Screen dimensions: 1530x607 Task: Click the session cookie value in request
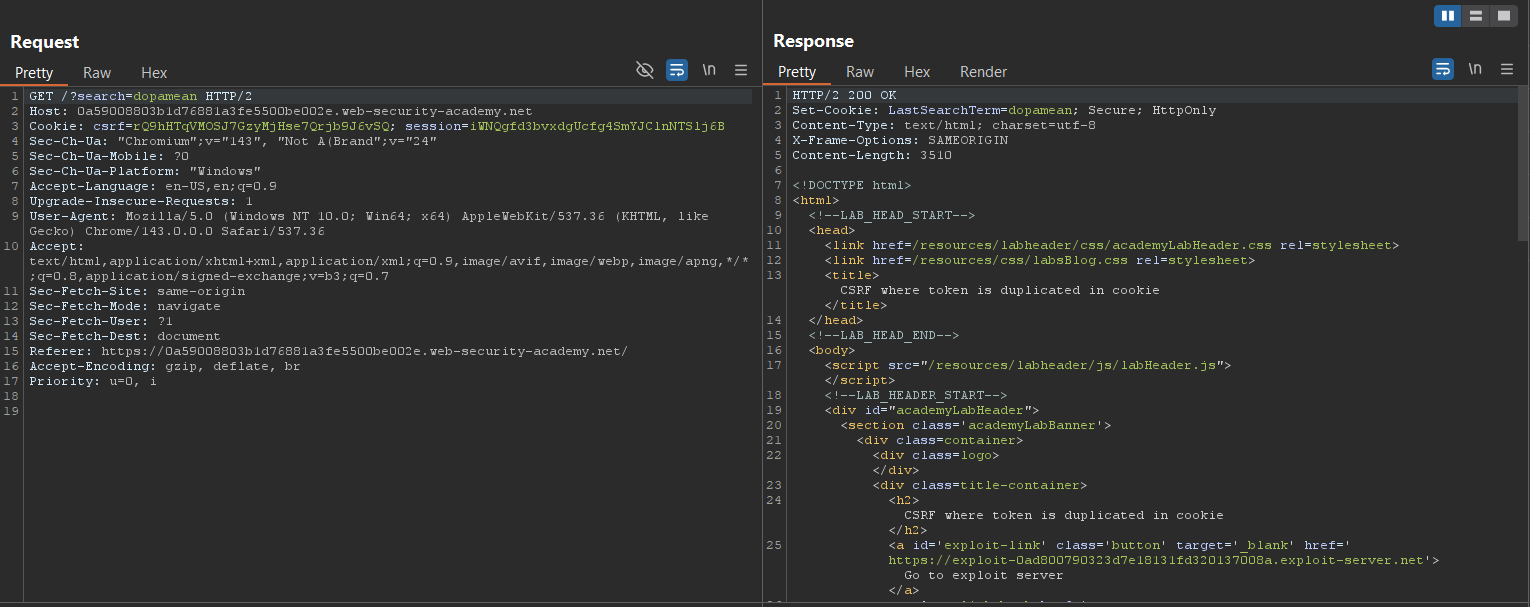[x=597, y=126]
